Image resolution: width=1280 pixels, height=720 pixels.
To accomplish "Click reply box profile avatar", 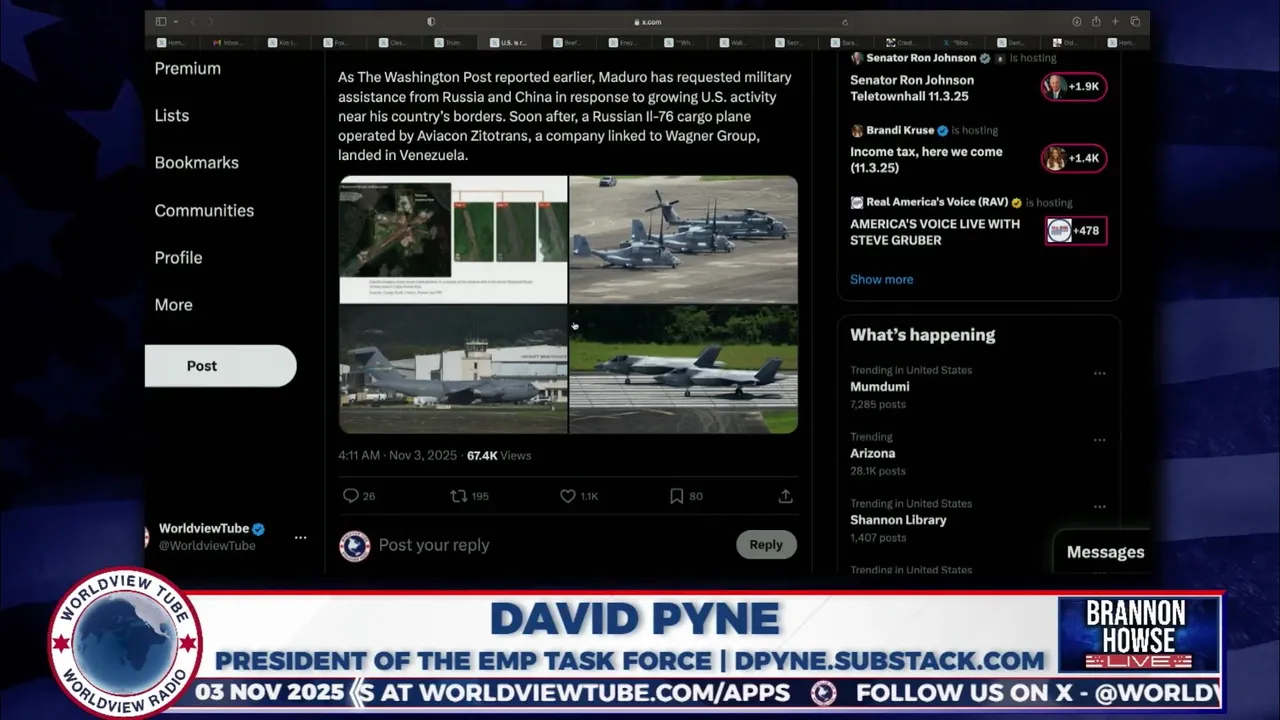I will (x=355, y=545).
